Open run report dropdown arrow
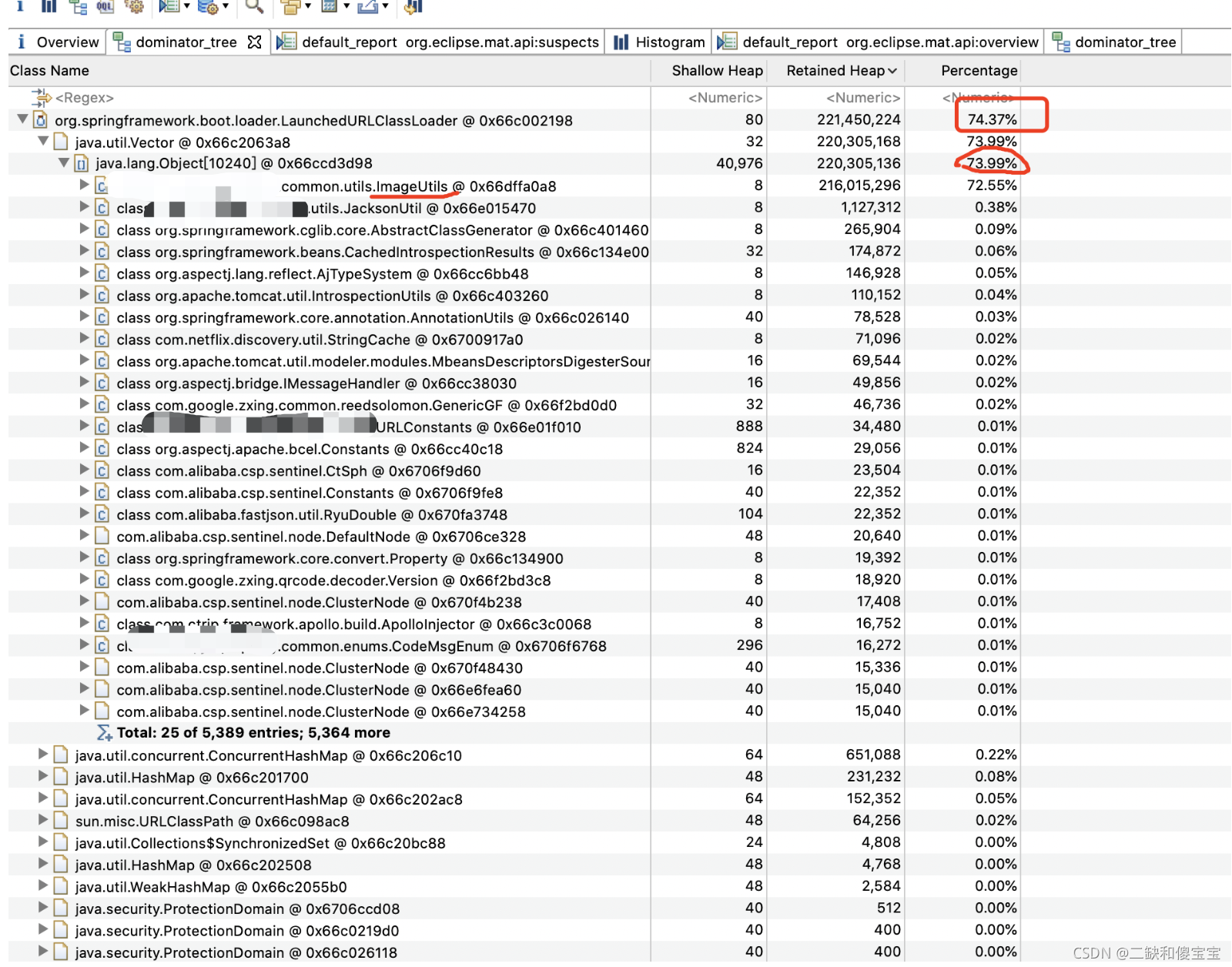1232x967 pixels. coord(186,6)
